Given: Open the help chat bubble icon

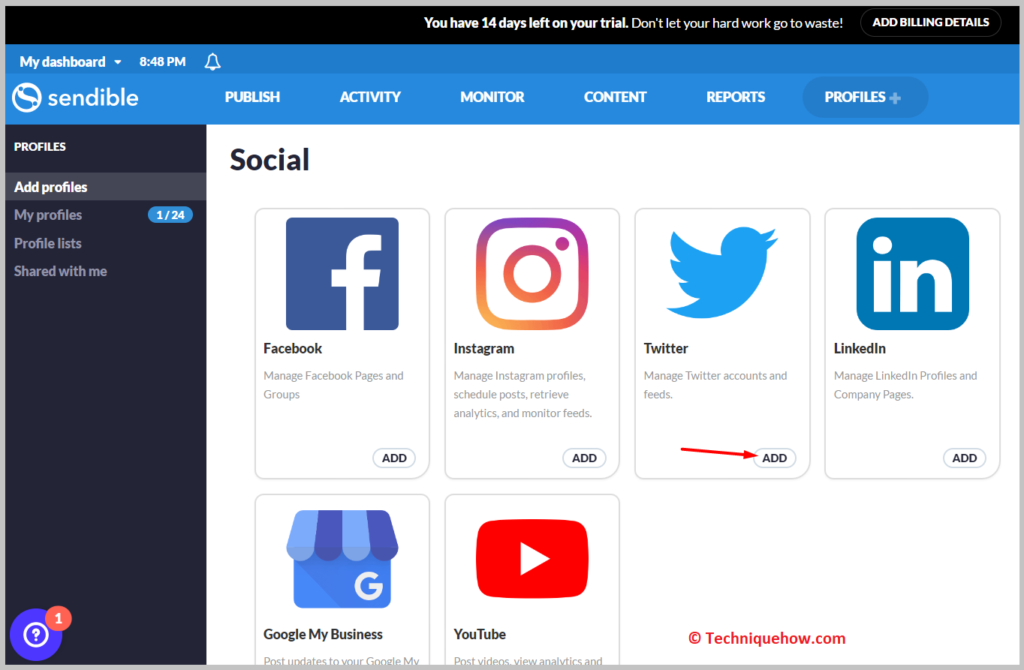Looking at the screenshot, I should tap(36, 634).
